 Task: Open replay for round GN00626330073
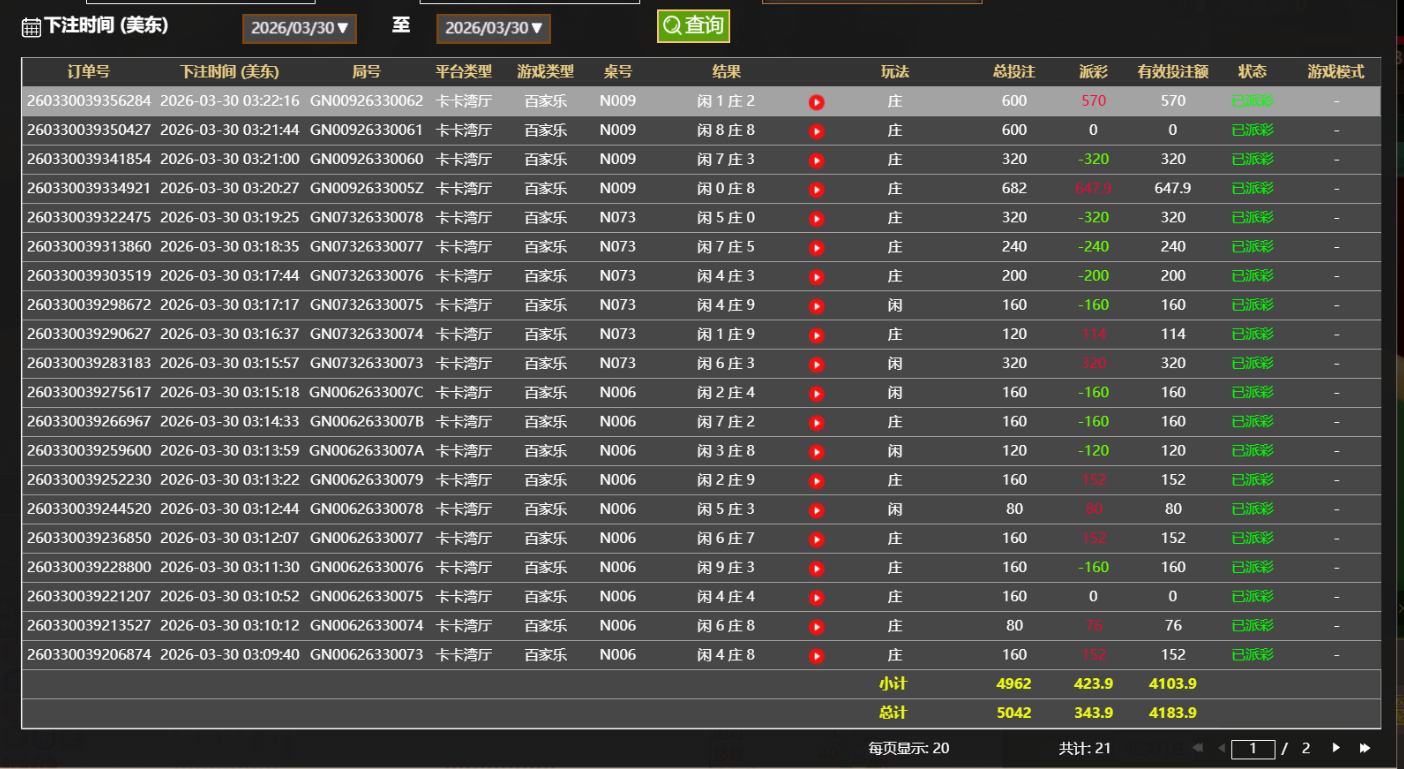click(816, 656)
